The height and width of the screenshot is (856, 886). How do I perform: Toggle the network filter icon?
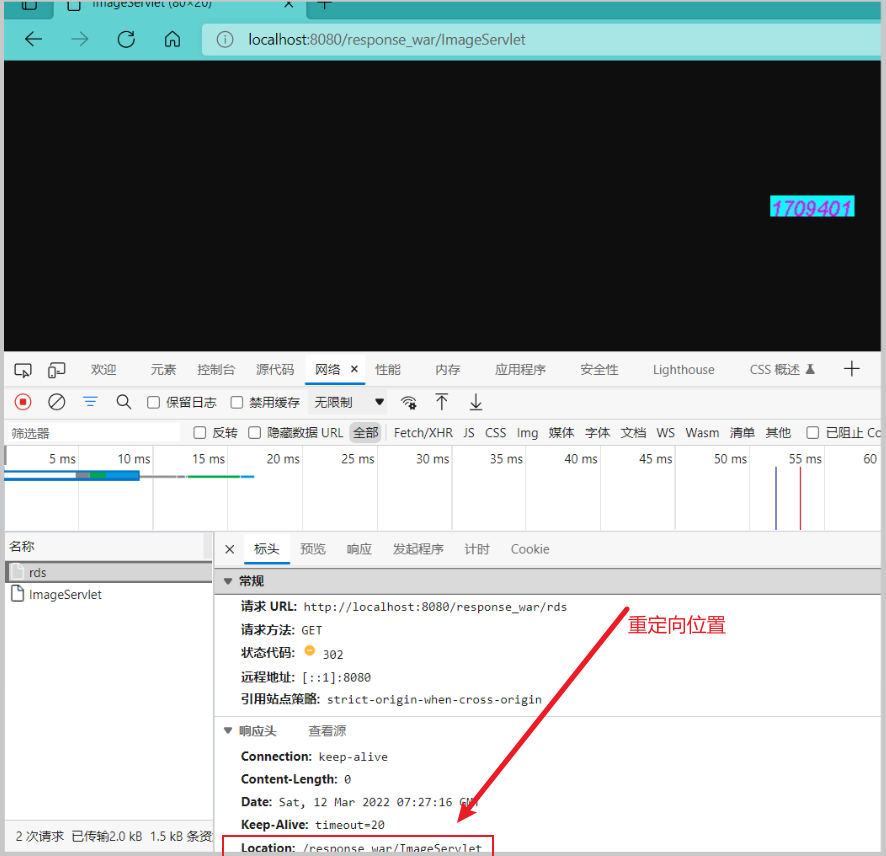point(90,402)
